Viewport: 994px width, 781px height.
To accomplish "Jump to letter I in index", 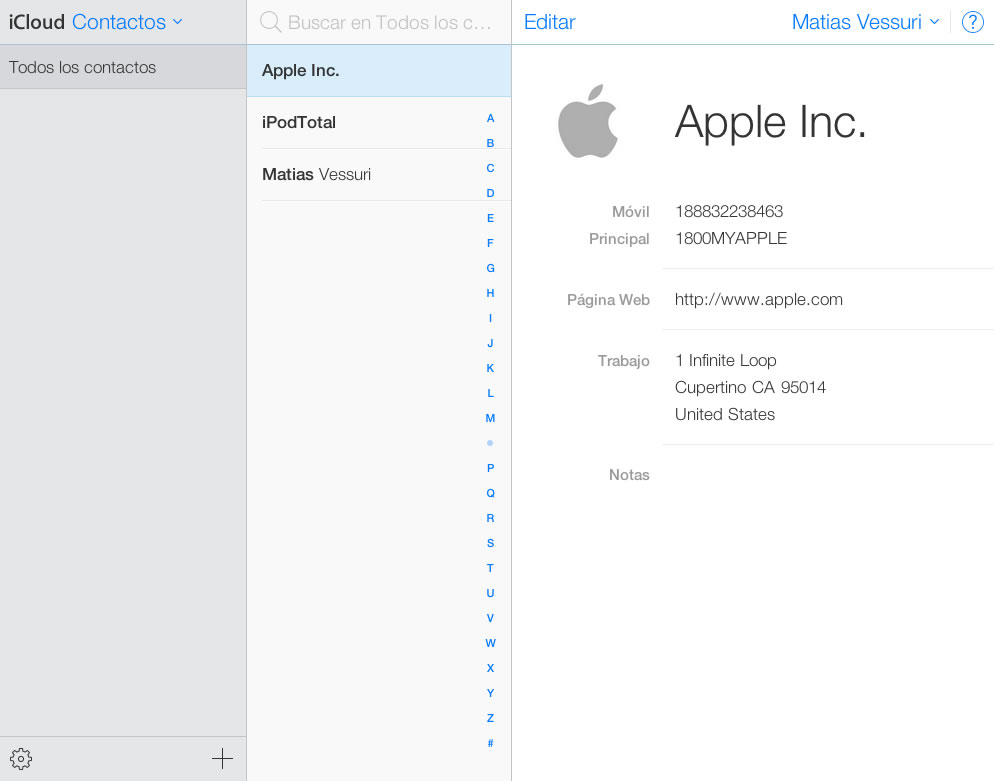I will click(490, 318).
